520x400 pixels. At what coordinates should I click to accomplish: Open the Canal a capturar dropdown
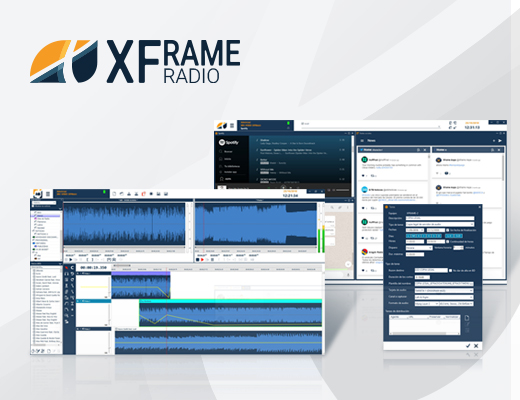coord(444,297)
